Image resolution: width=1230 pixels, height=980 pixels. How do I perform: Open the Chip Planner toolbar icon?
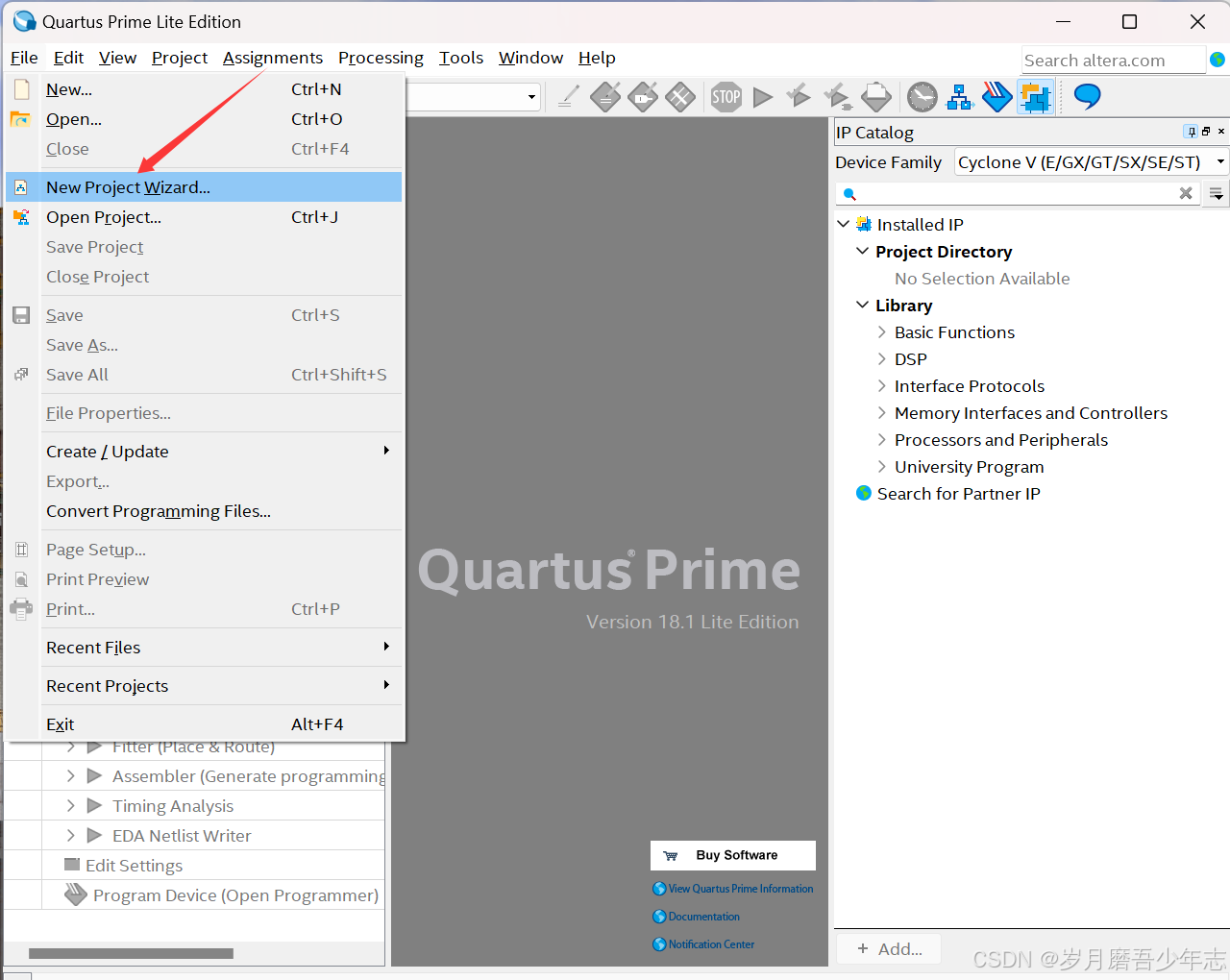click(680, 97)
